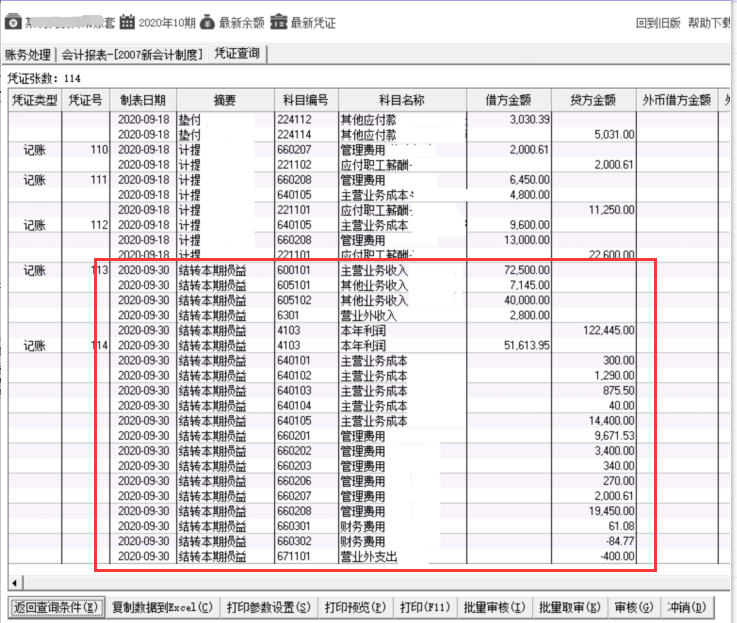Click 批量审核(I) button
737x623 pixels.
(x=494, y=607)
